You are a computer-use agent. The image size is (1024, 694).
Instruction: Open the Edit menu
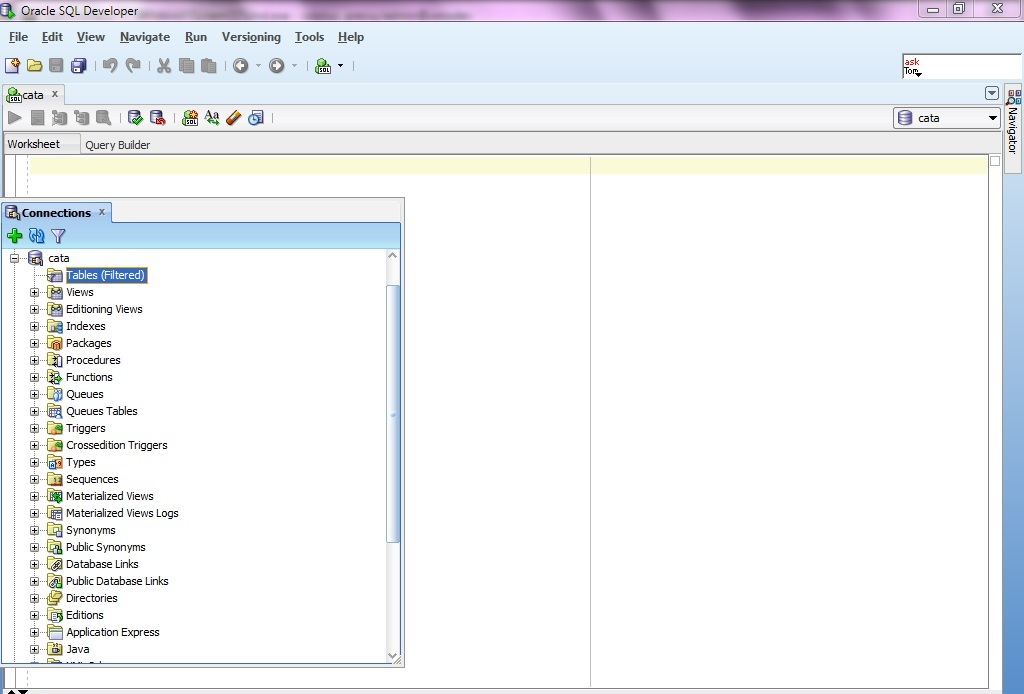click(52, 37)
